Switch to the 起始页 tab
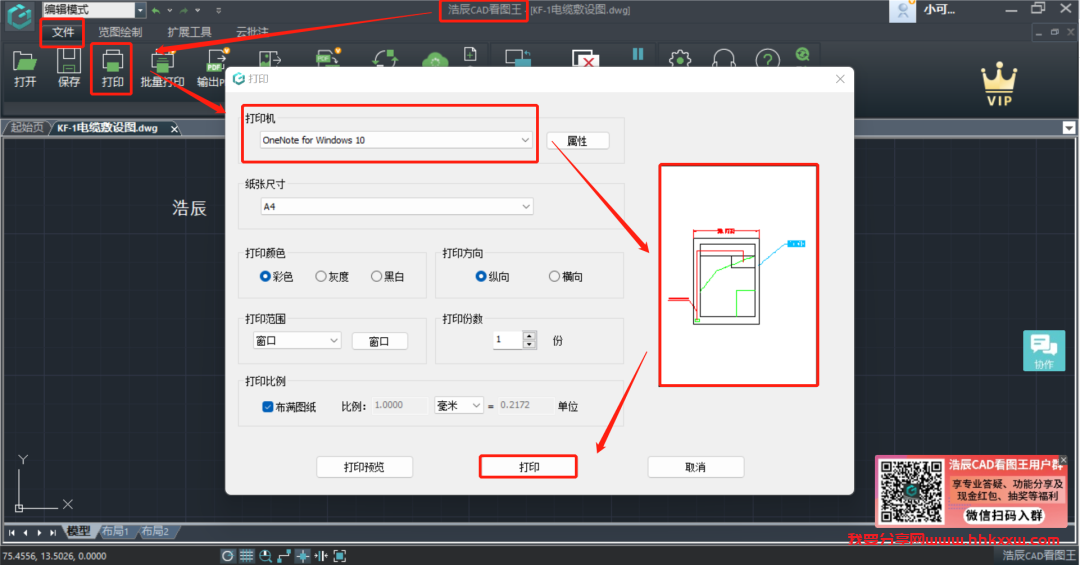1080x565 pixels. 26,127
